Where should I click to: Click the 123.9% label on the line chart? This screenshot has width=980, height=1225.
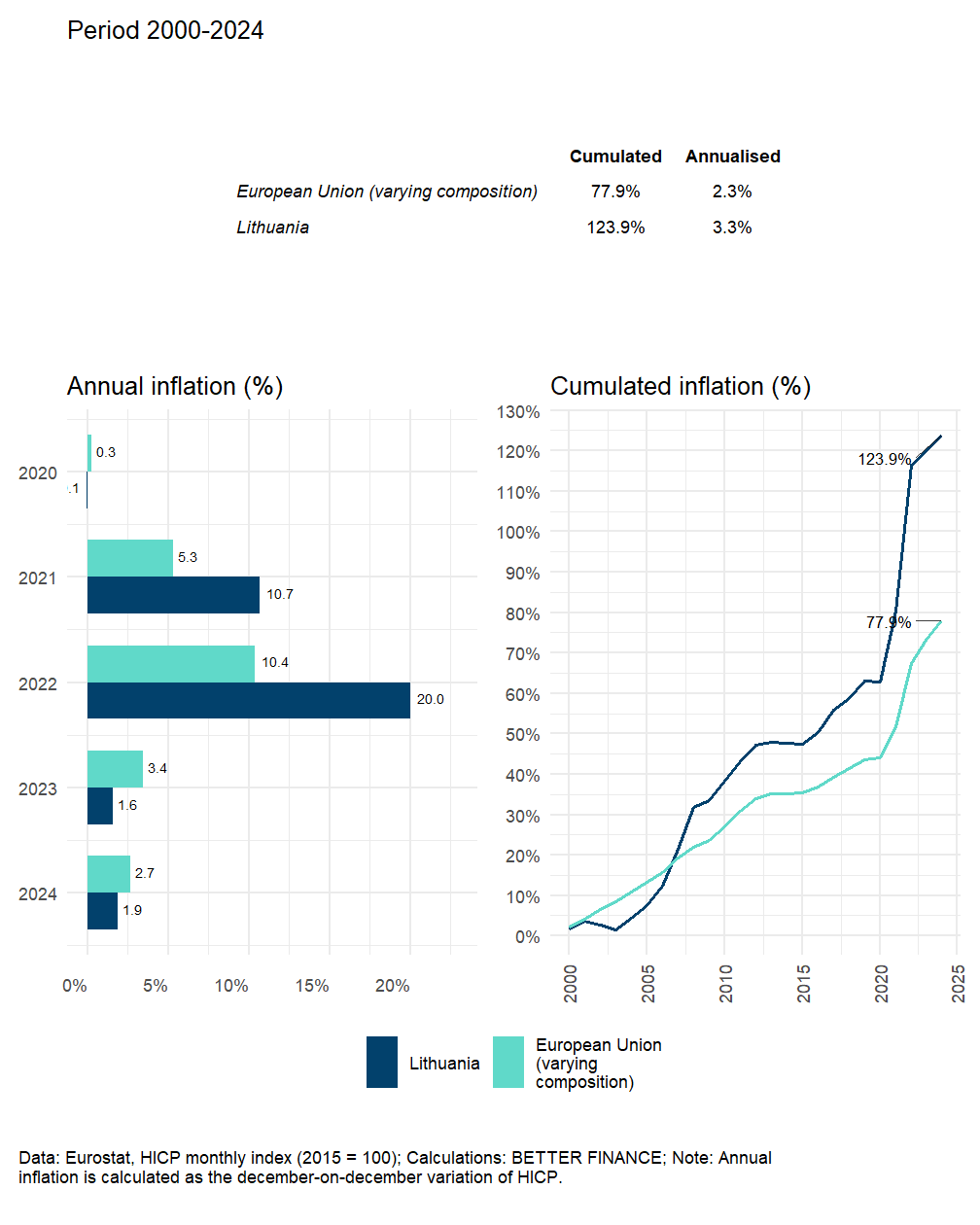click(884, 459)
